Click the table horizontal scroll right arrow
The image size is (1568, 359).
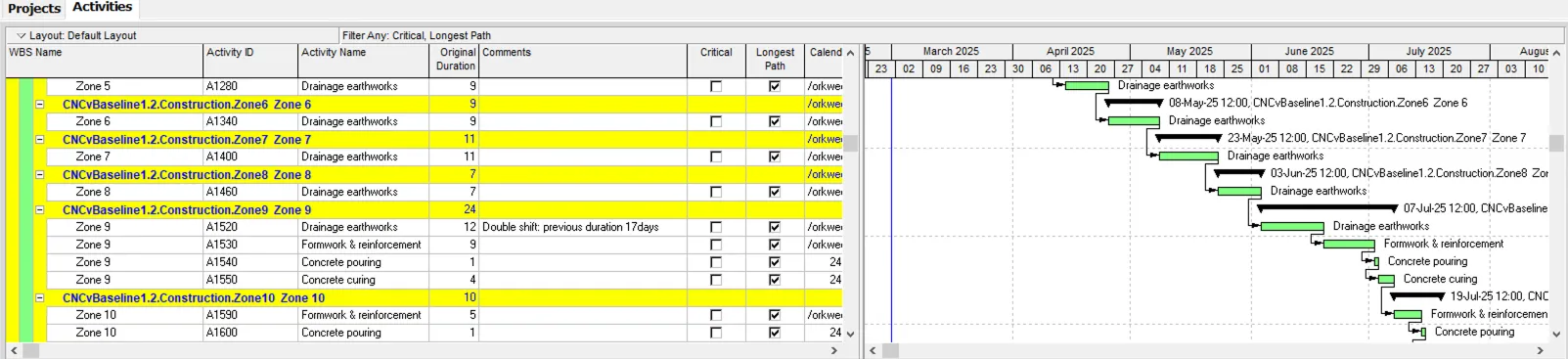[x=834, y=350]
